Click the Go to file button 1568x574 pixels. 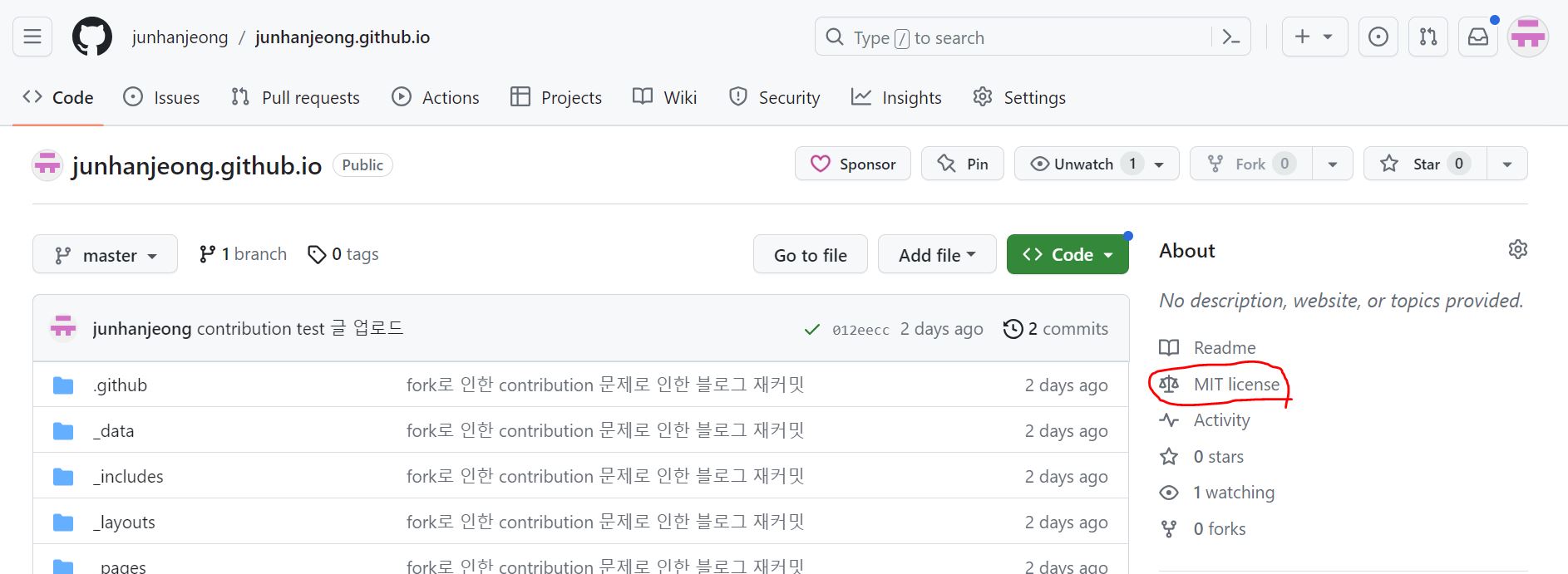(810, 255)
